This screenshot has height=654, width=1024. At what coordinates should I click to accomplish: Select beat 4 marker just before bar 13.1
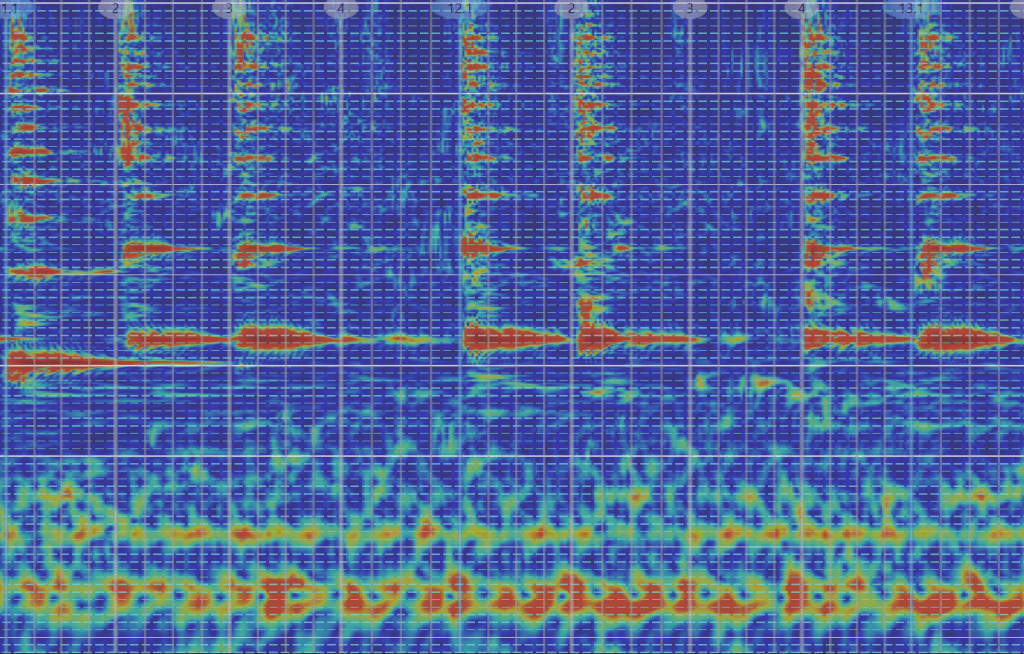tap(801, 9)
